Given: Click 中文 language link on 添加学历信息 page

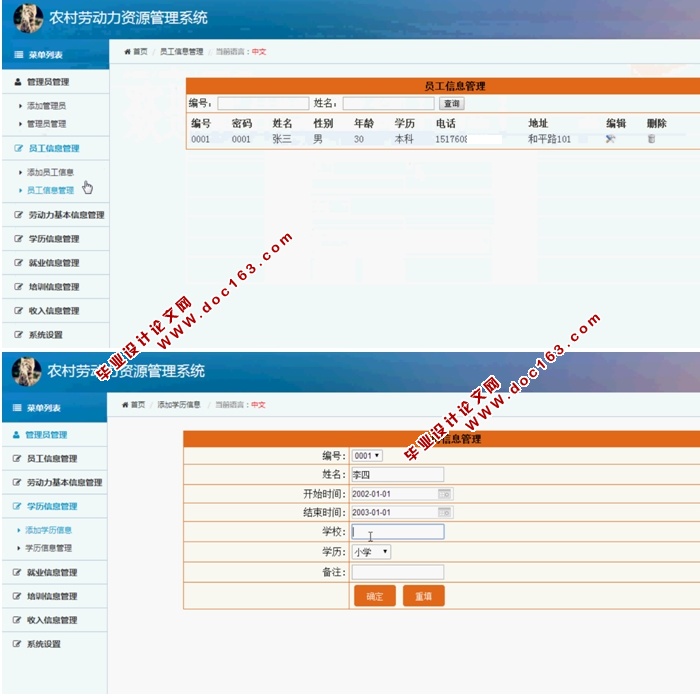Looking at the screenshot, I should (x=258, y=405).
